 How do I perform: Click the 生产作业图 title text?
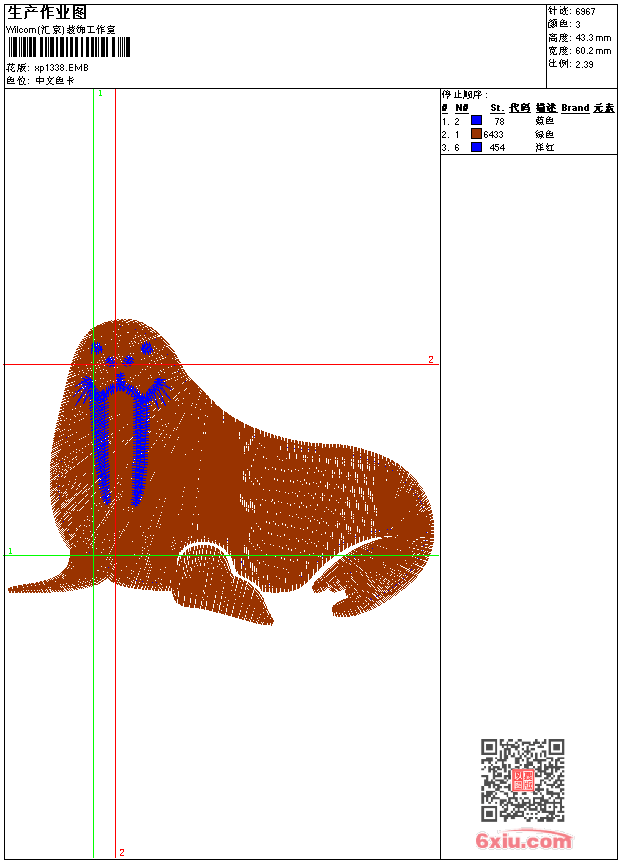click(47, 12)
